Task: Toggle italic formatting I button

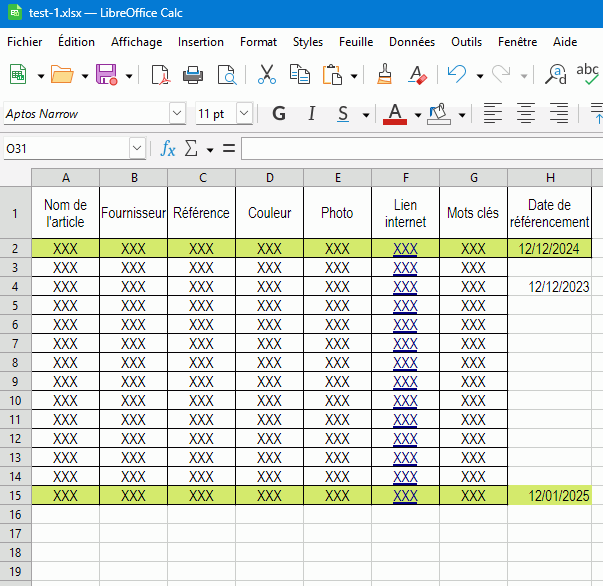Action: [x=311, y=114]
